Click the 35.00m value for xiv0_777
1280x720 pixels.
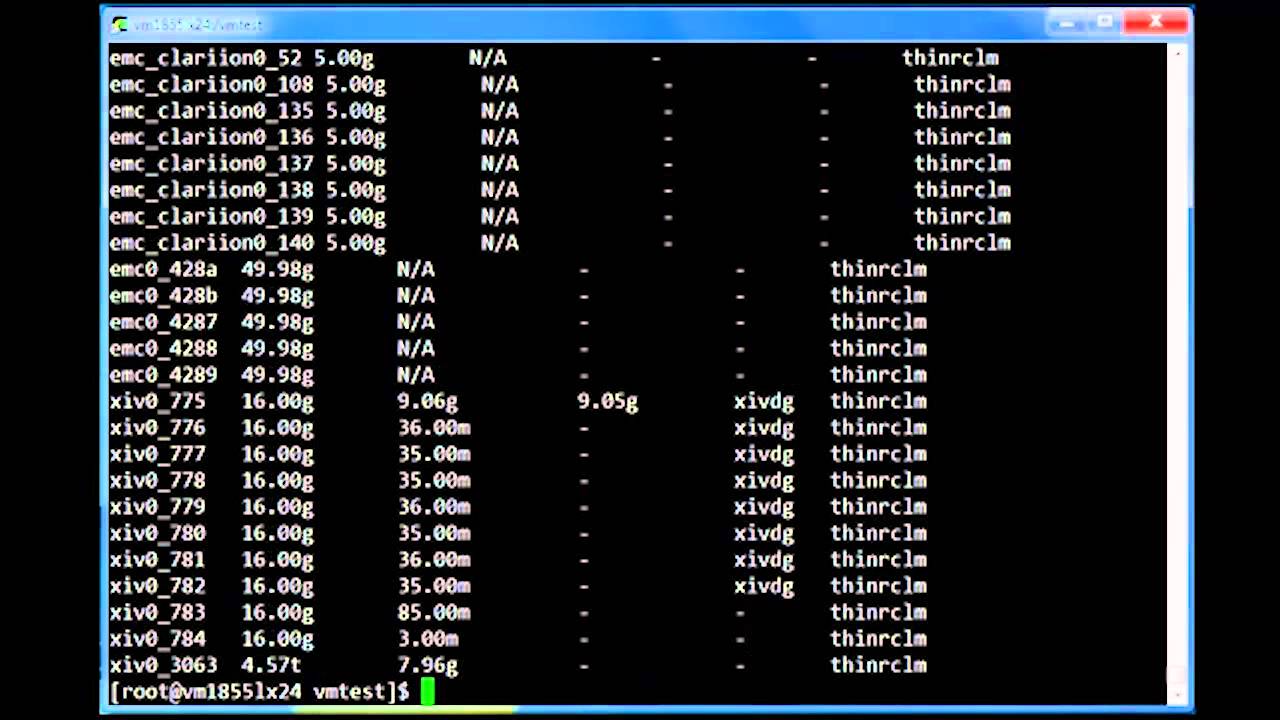pos(434,454)
